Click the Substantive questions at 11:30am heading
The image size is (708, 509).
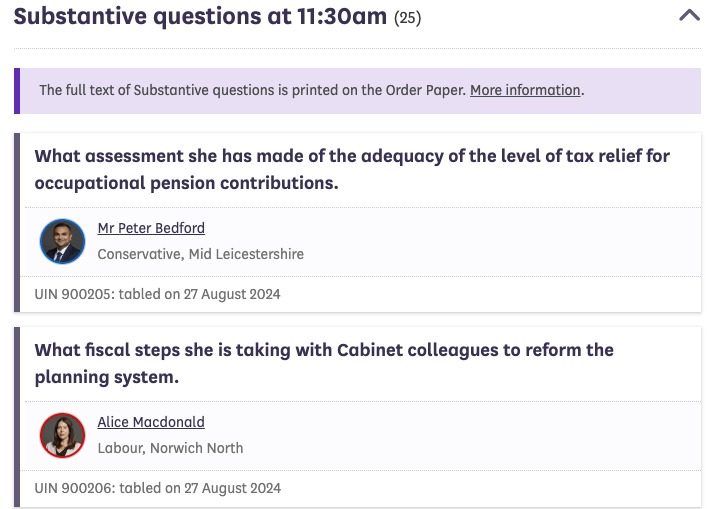[x=200, y=17]
